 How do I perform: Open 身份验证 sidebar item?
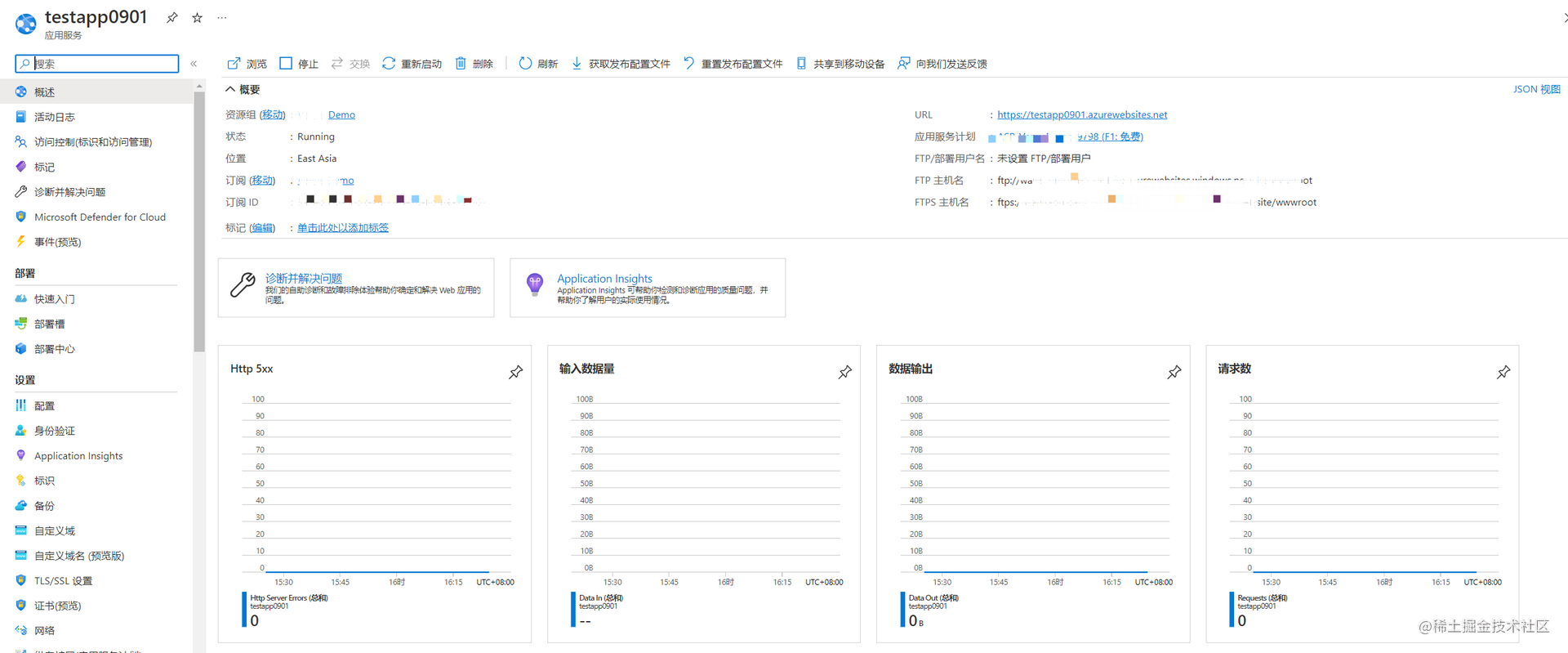96,431
